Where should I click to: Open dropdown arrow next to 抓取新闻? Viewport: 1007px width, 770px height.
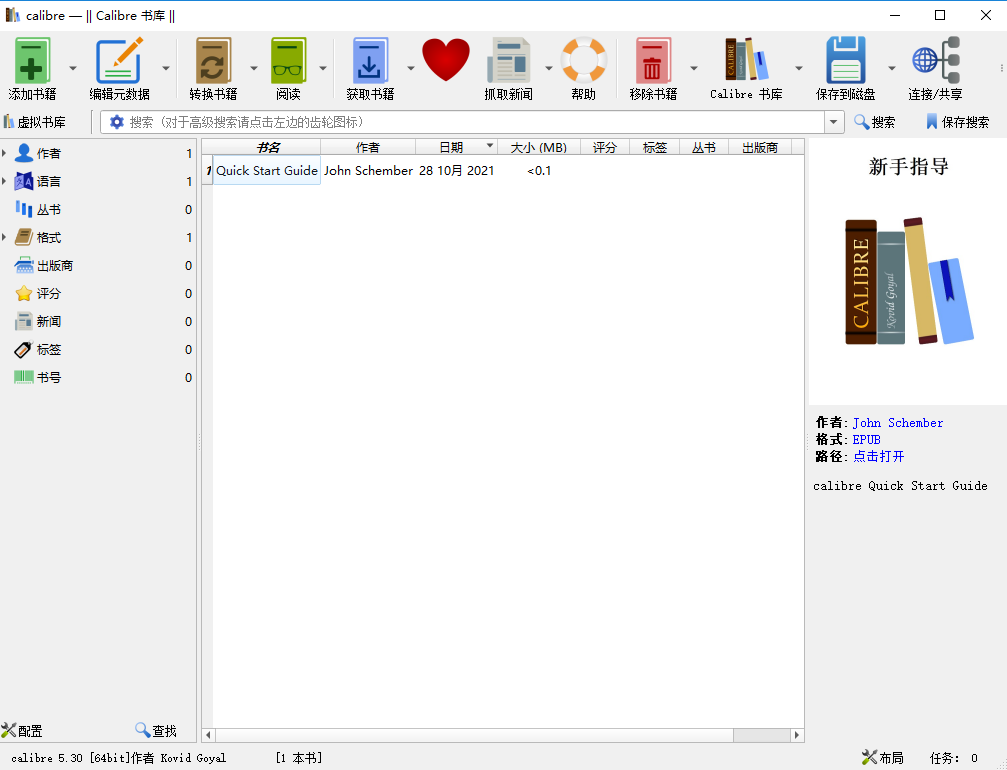pyautogui.click(x=548, y=68)
